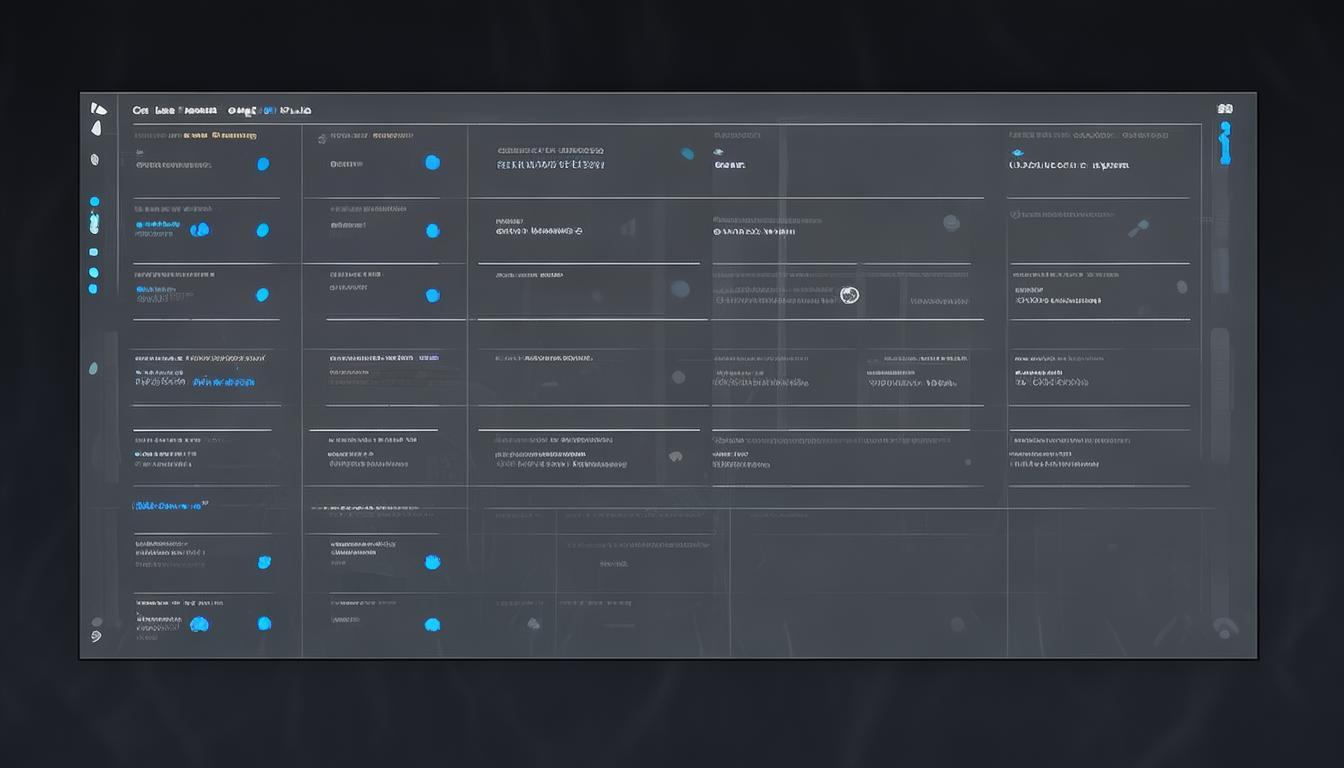Click the globe icon in the fourth column
Image resolution: width=1344 pixels, height=768 pixels.
pyautogui.click(x=849, y=295)
